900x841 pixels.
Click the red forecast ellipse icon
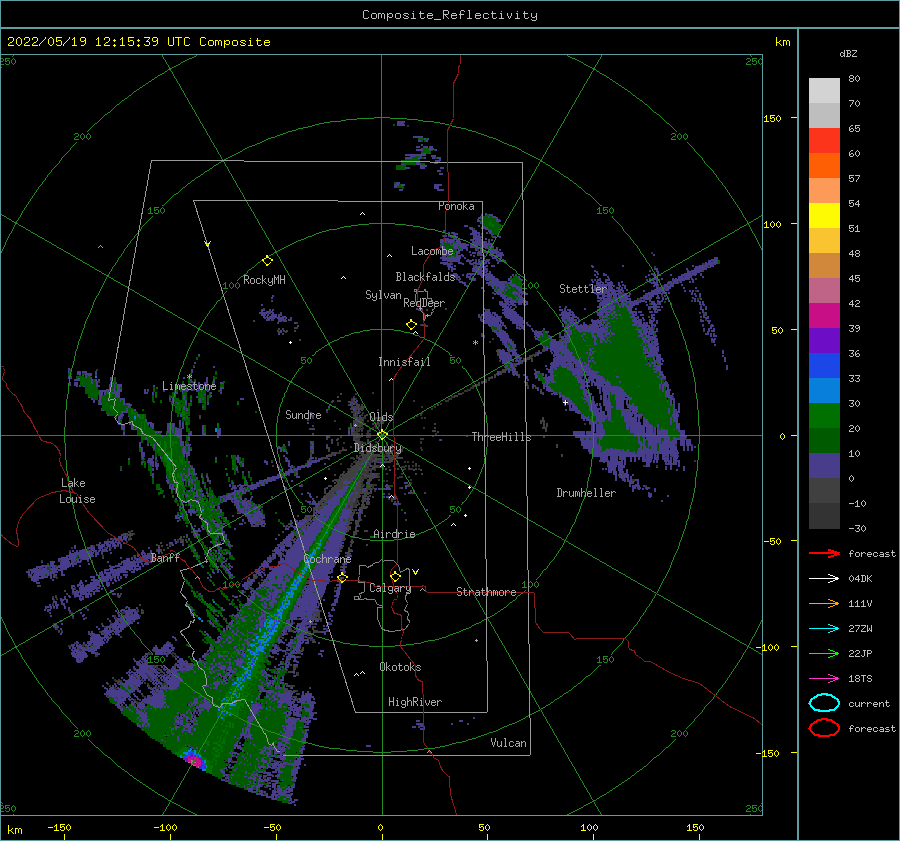[x=824, y=728]
